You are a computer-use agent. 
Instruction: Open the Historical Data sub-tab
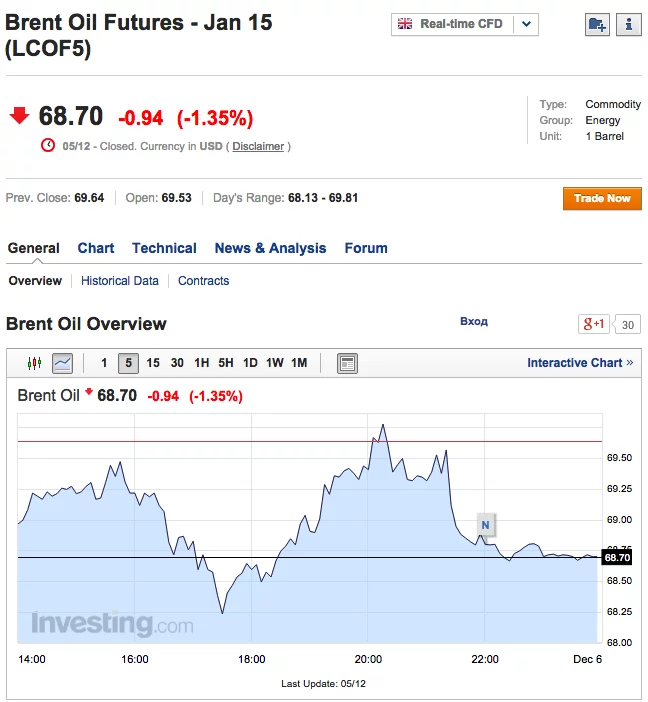point(120,281)
